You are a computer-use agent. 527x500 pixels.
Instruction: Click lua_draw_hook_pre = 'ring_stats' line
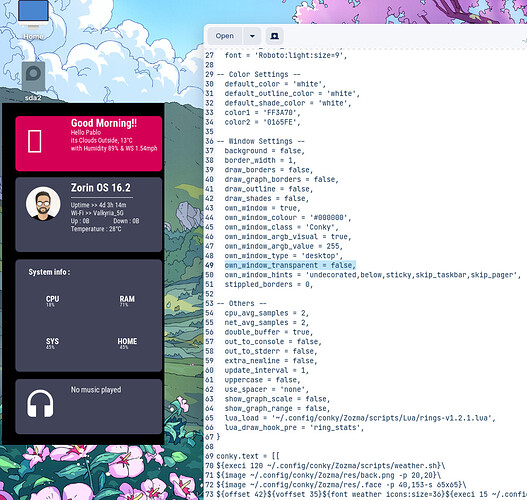pos(294,428)
